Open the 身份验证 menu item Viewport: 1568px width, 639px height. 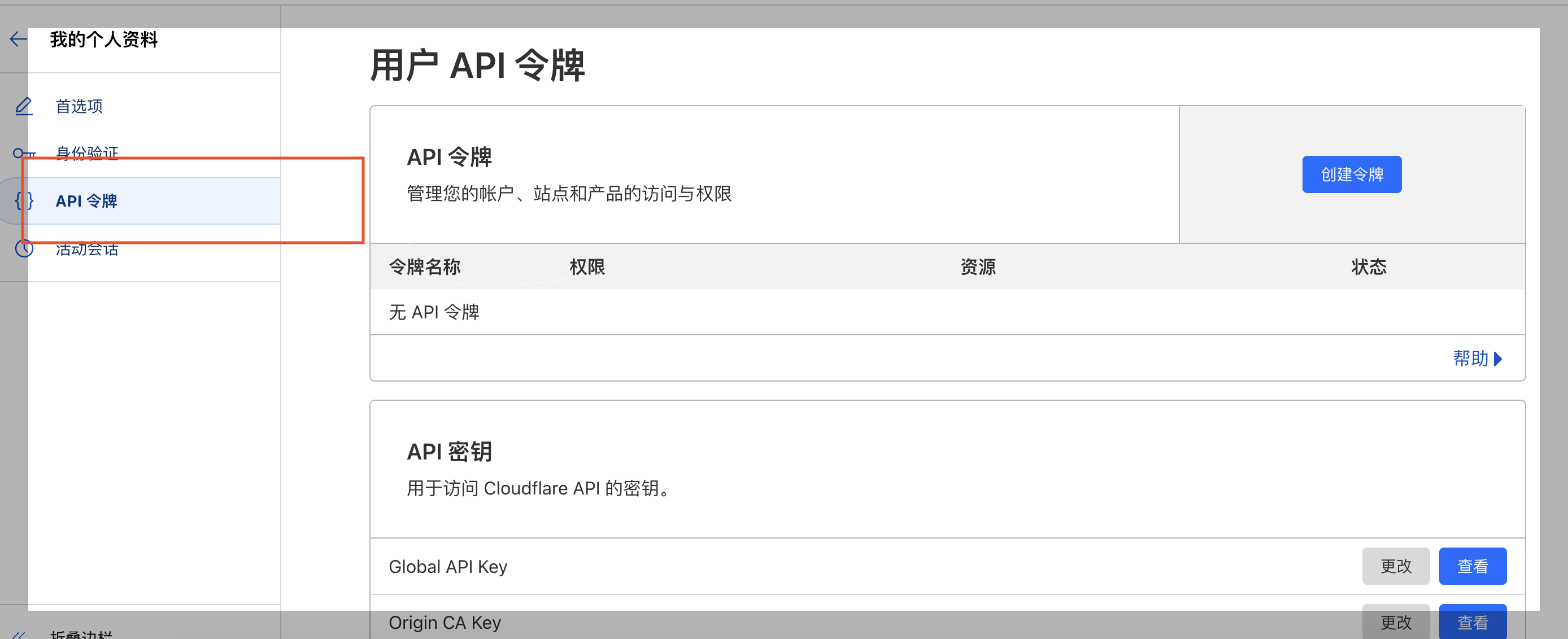click(x=87, y=153)
